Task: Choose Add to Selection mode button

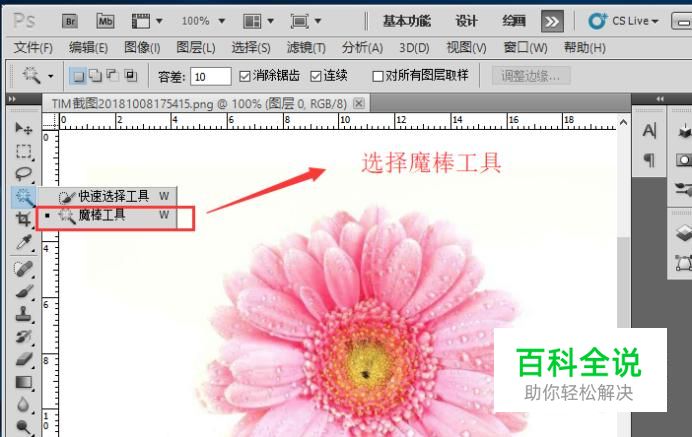Action: [95, 76]
